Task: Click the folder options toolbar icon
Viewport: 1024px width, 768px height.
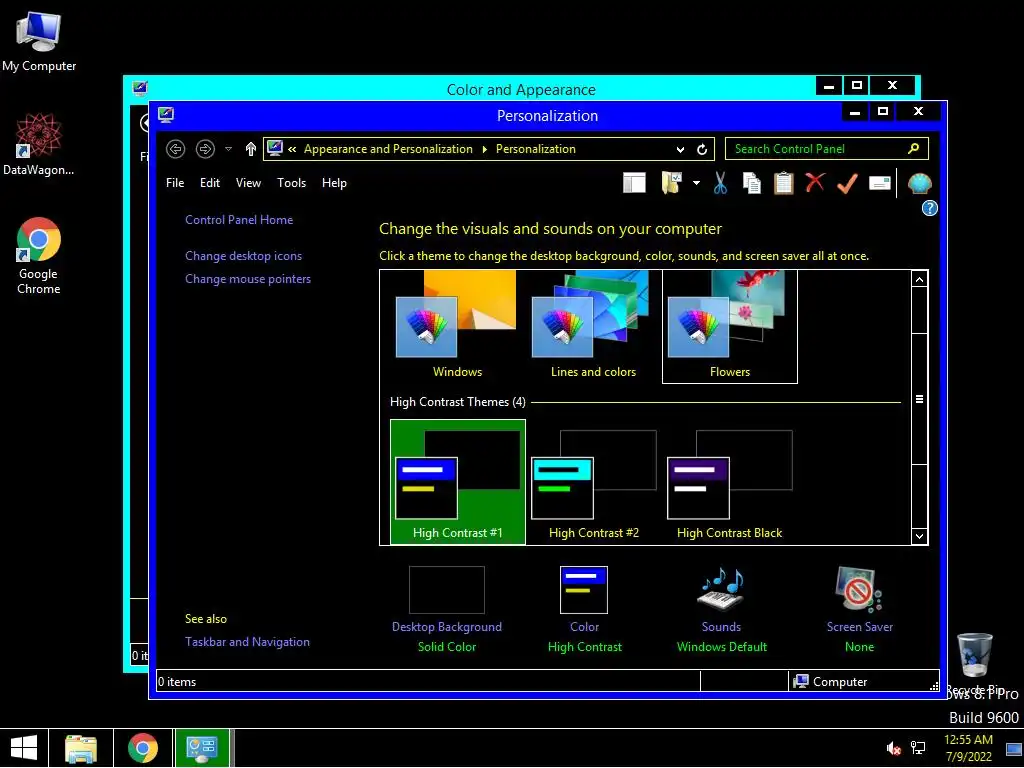Action: click(672, 183)
